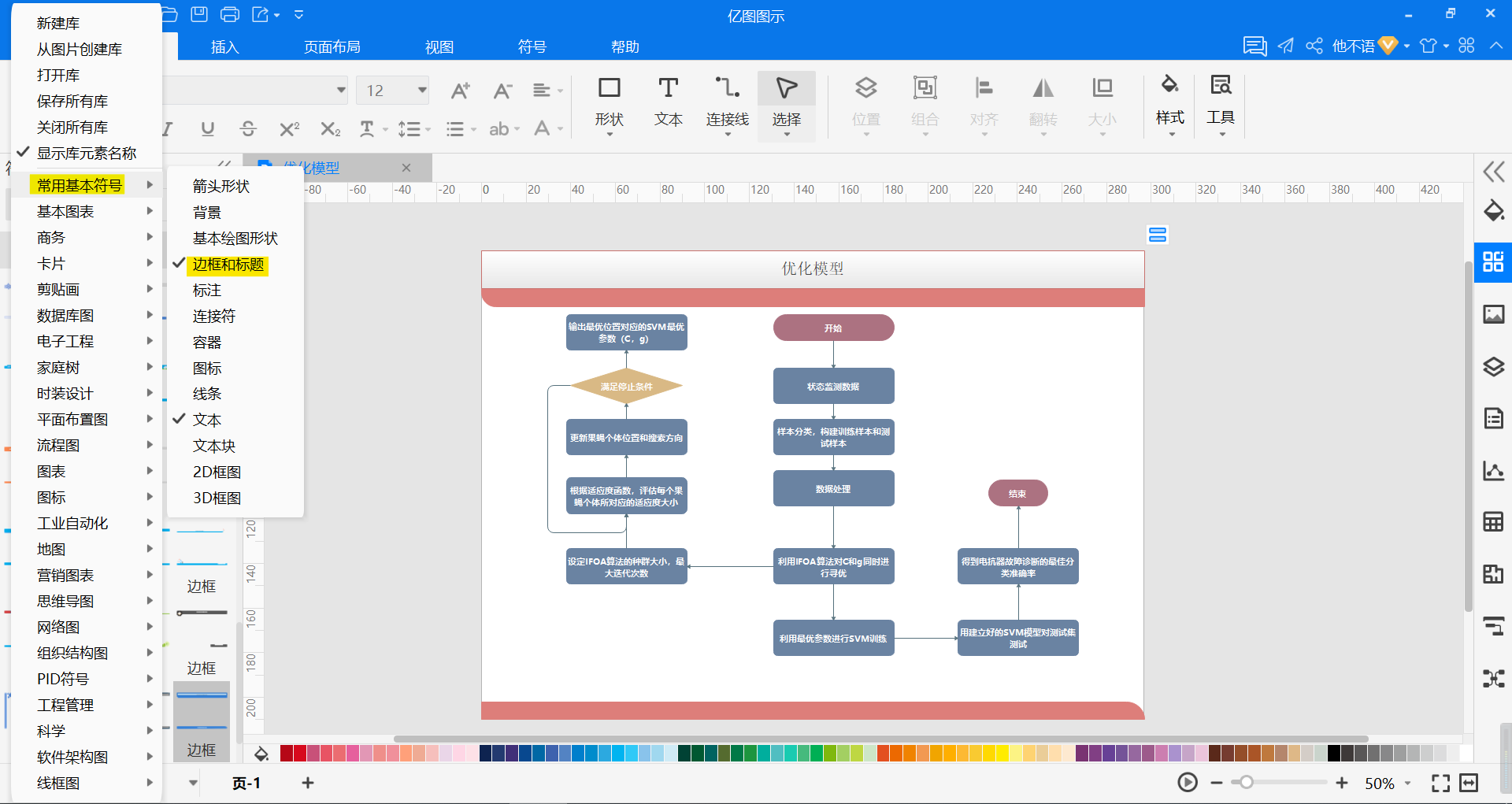Click the print icon in title bar
Image resolution: width=1512 pixels, height=804 pixels.
(230, 14)
